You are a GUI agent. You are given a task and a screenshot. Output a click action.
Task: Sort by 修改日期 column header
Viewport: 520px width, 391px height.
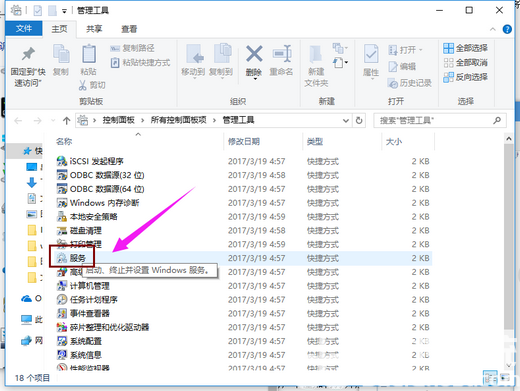[x=244, y=142]
